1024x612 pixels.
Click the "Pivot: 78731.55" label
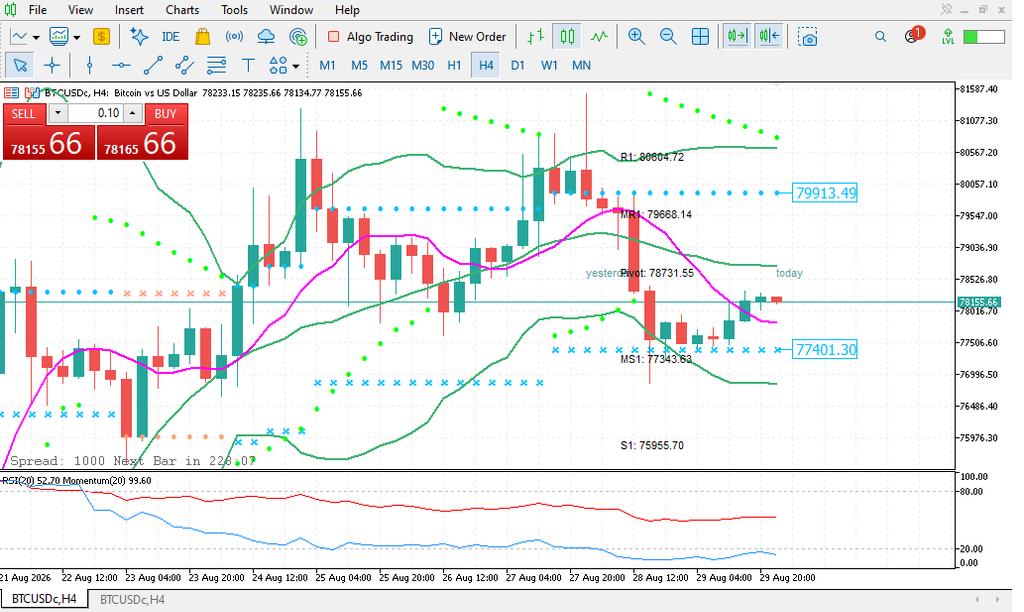click(657, 273)
